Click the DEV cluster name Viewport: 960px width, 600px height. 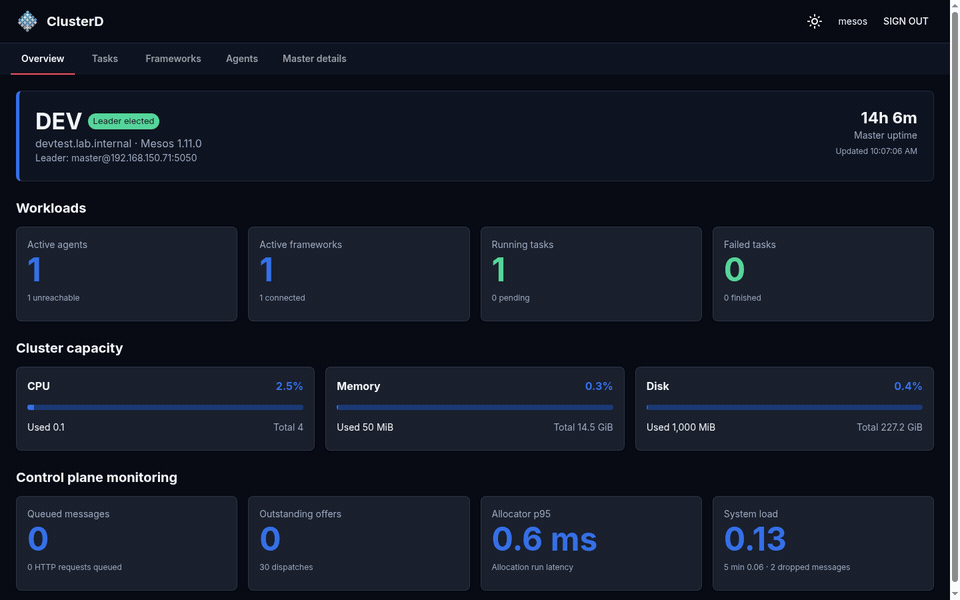click(x=58, y=121)
